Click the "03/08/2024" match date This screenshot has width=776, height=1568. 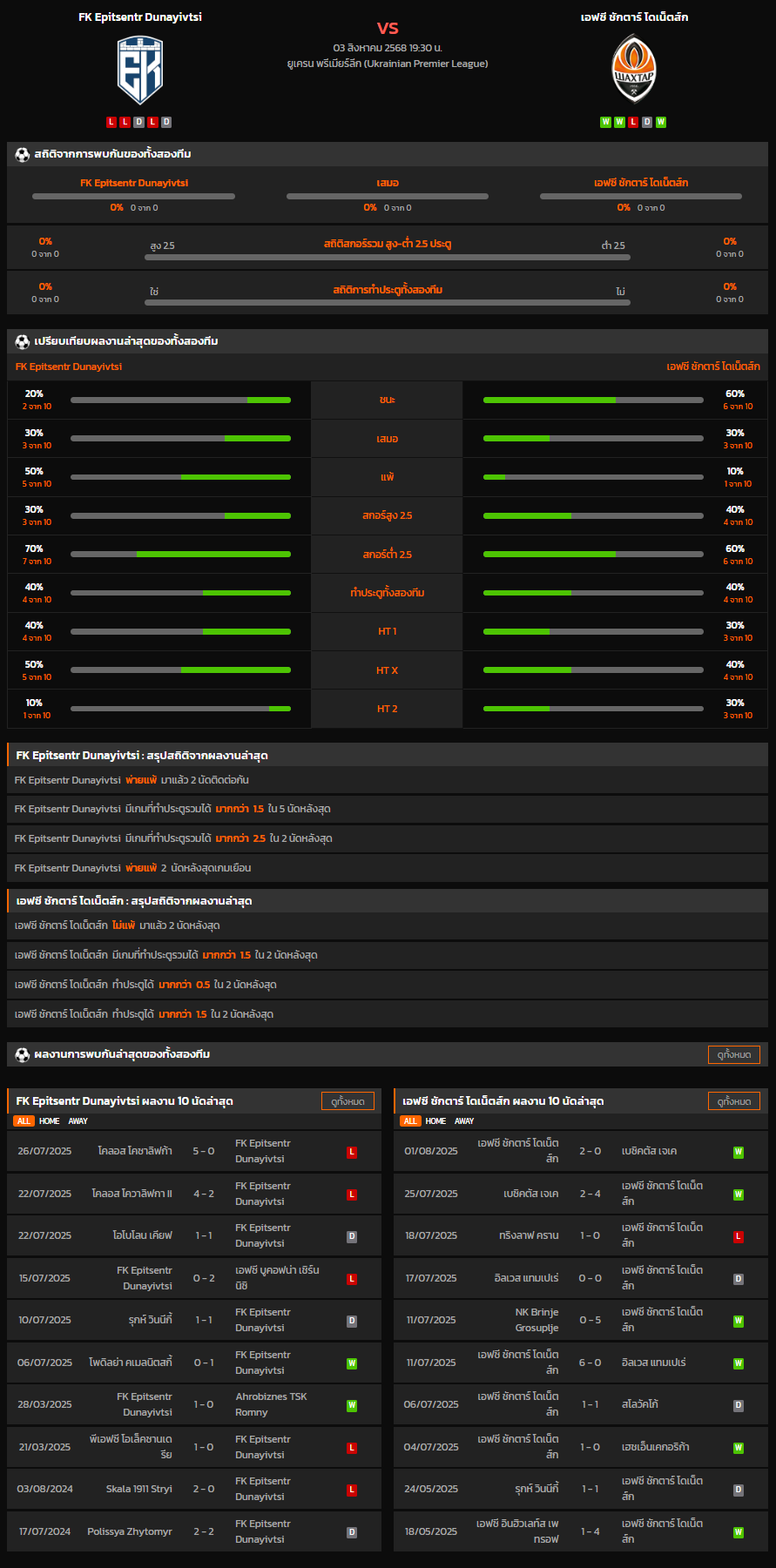[45, 1490]
